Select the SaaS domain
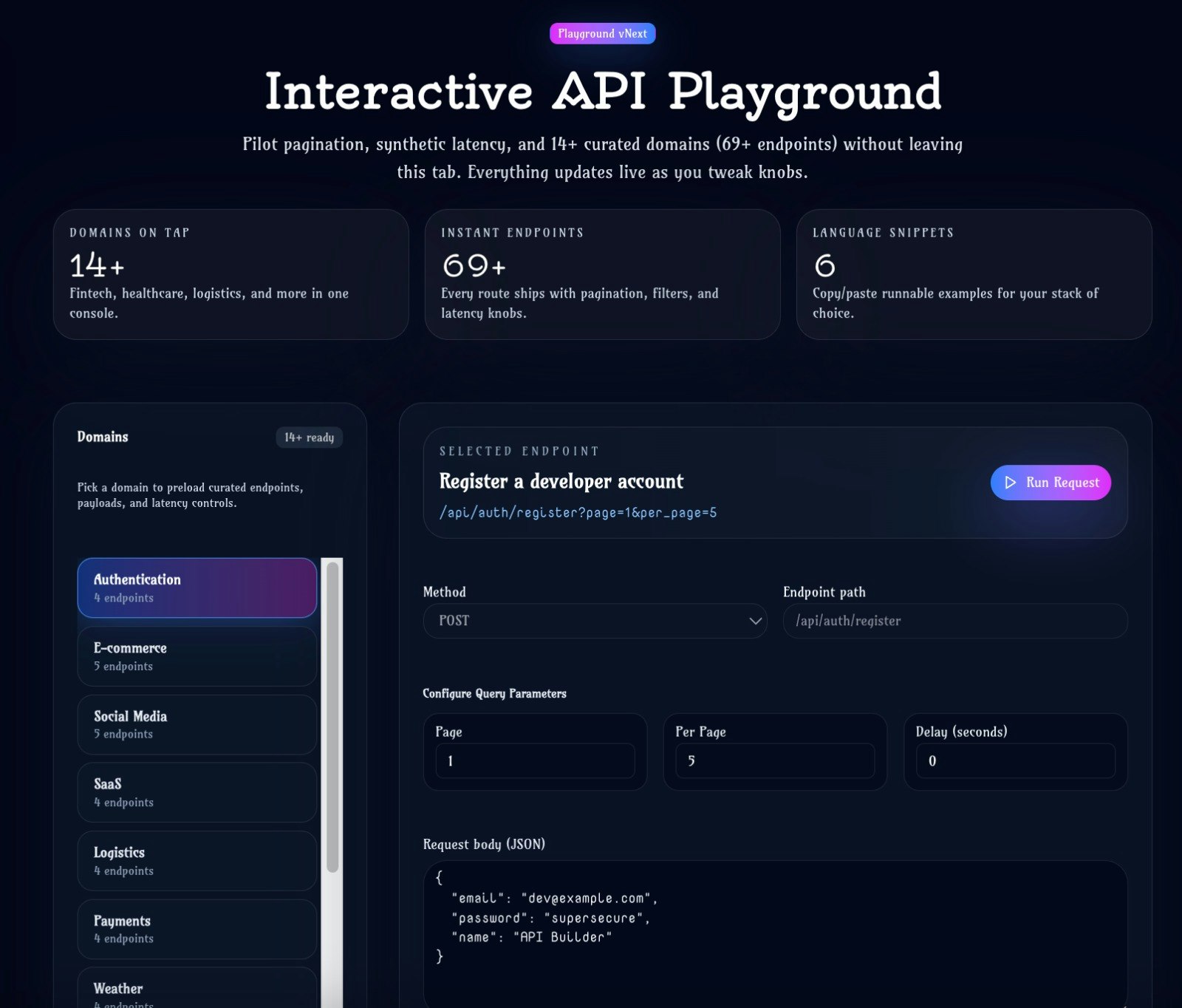 [x=197, y=792]
